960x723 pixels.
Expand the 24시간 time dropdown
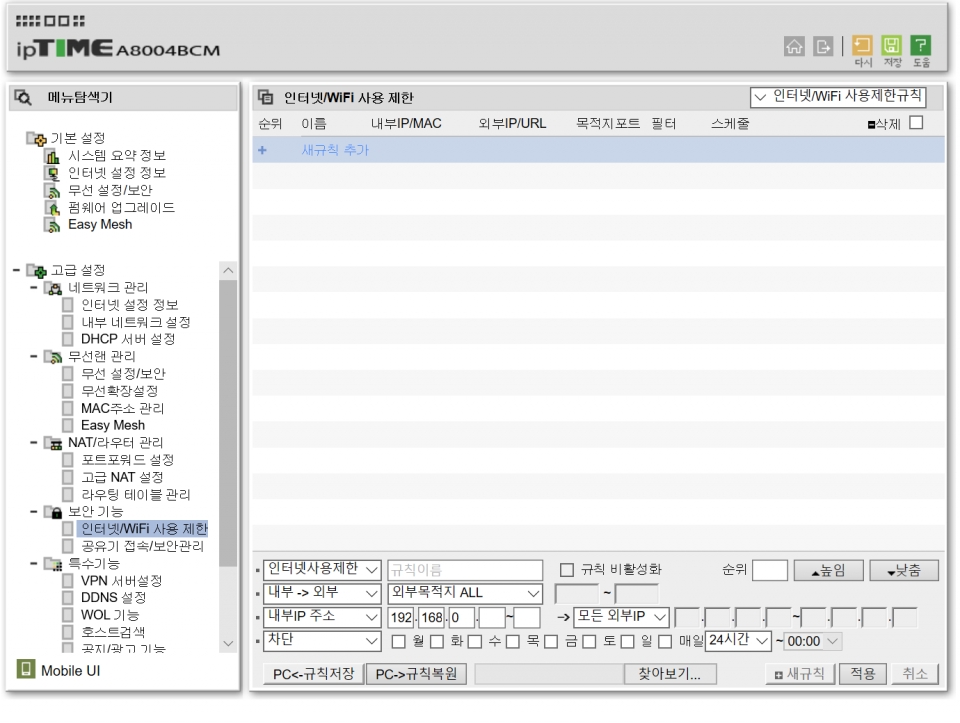(739, 640)
